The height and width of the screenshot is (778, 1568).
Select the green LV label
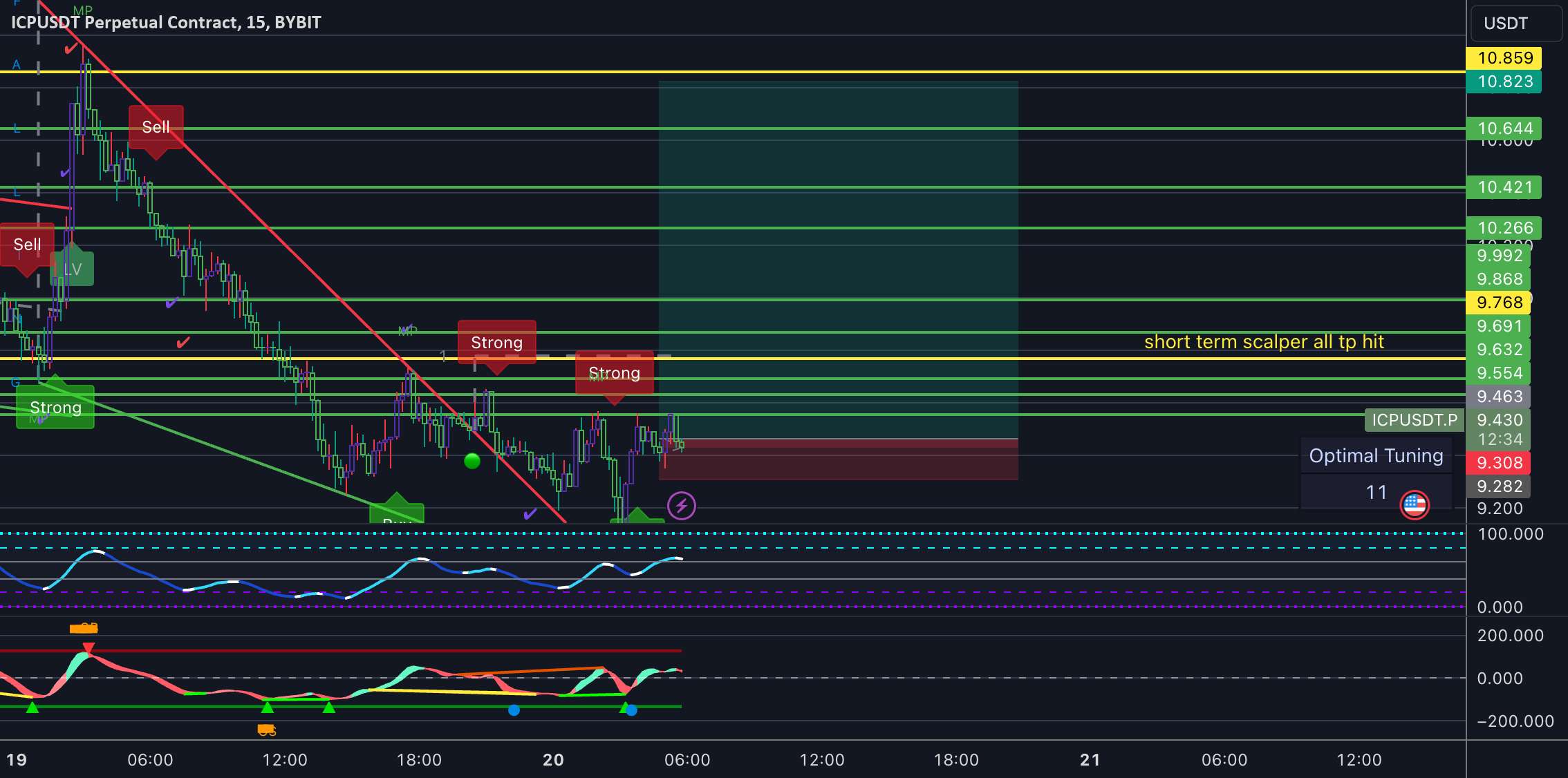click(x=72, y=269)
